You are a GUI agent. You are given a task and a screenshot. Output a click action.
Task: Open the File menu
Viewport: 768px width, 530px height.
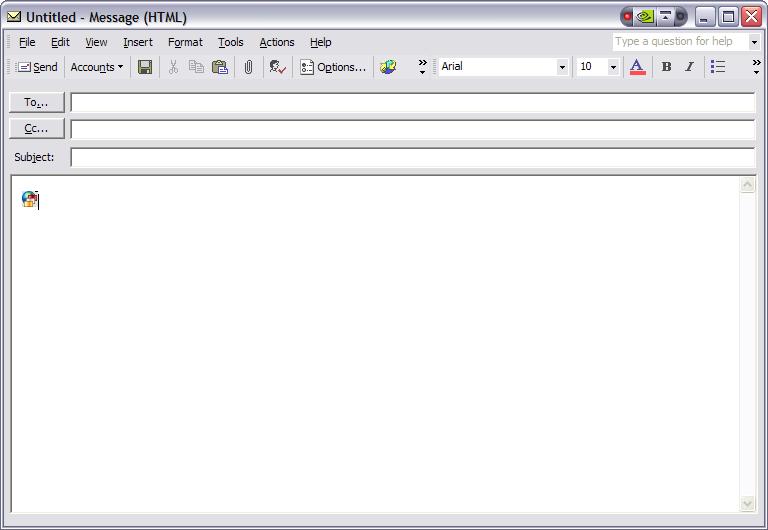pos(27,43)
